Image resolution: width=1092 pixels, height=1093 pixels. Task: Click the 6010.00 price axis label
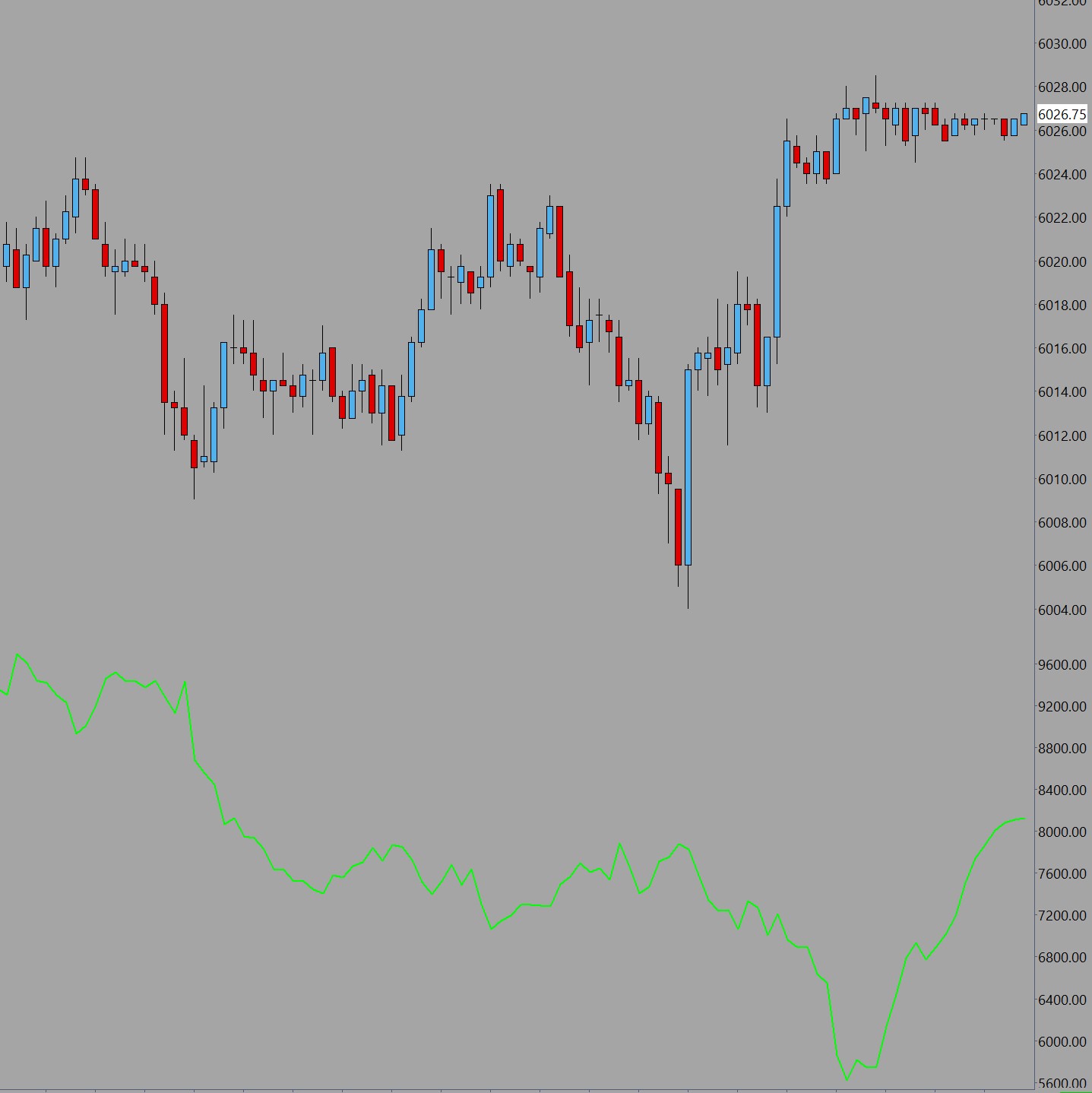[x=1062, y=480]
